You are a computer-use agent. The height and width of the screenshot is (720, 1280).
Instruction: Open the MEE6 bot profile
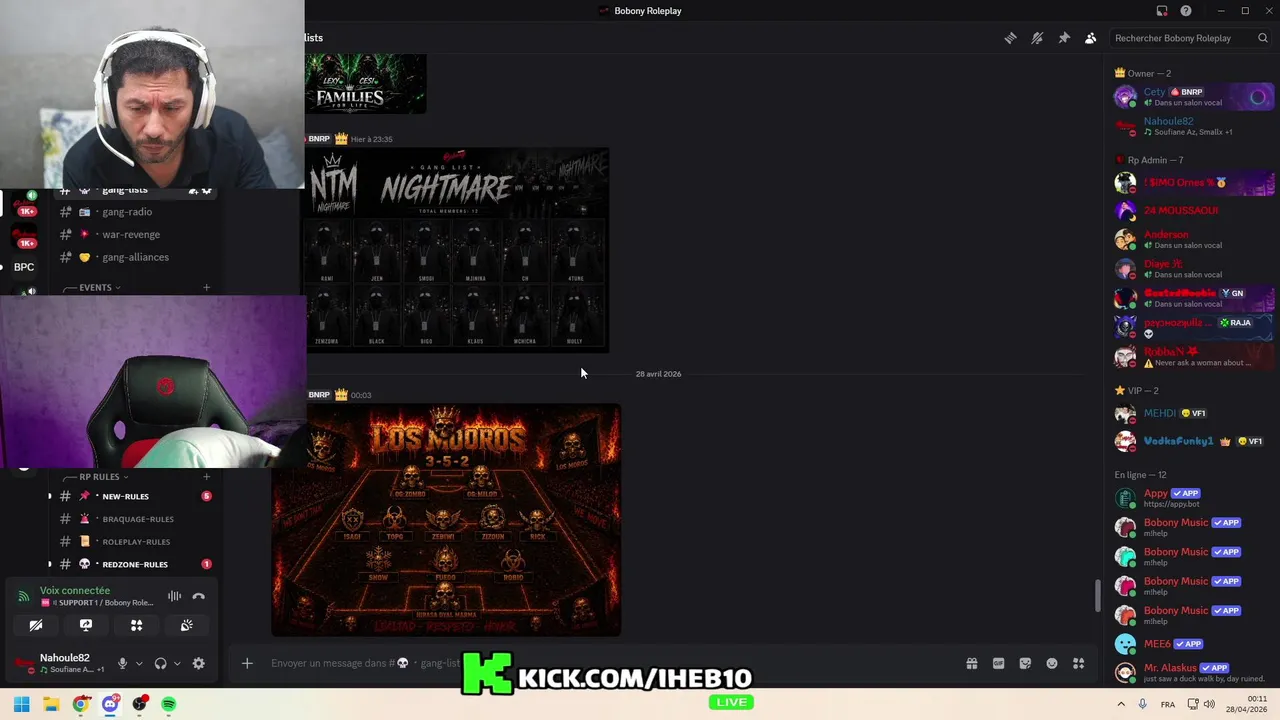[1194, 644]
